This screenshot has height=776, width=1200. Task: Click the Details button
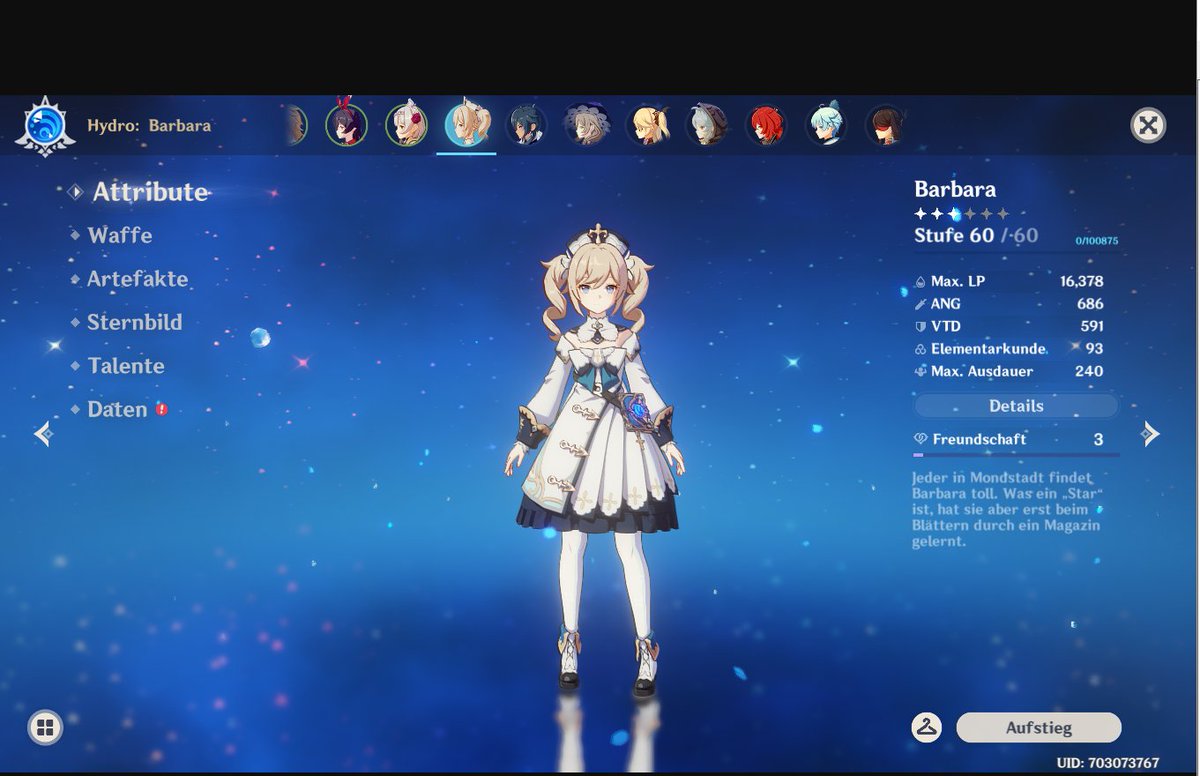pyautogui.click(x=1016, y=406)
